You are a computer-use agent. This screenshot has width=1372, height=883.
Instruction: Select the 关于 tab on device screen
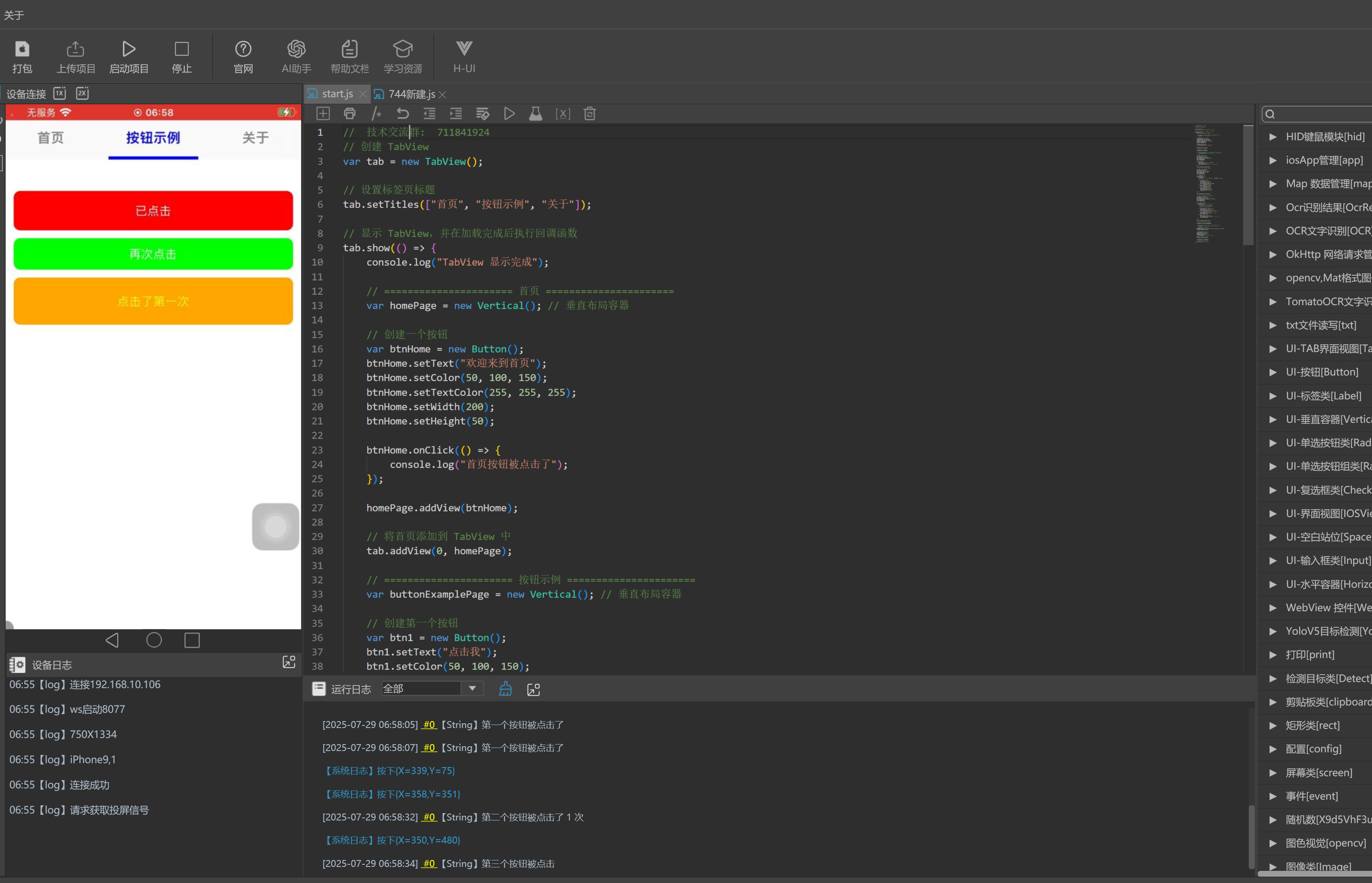coord(256,138)
